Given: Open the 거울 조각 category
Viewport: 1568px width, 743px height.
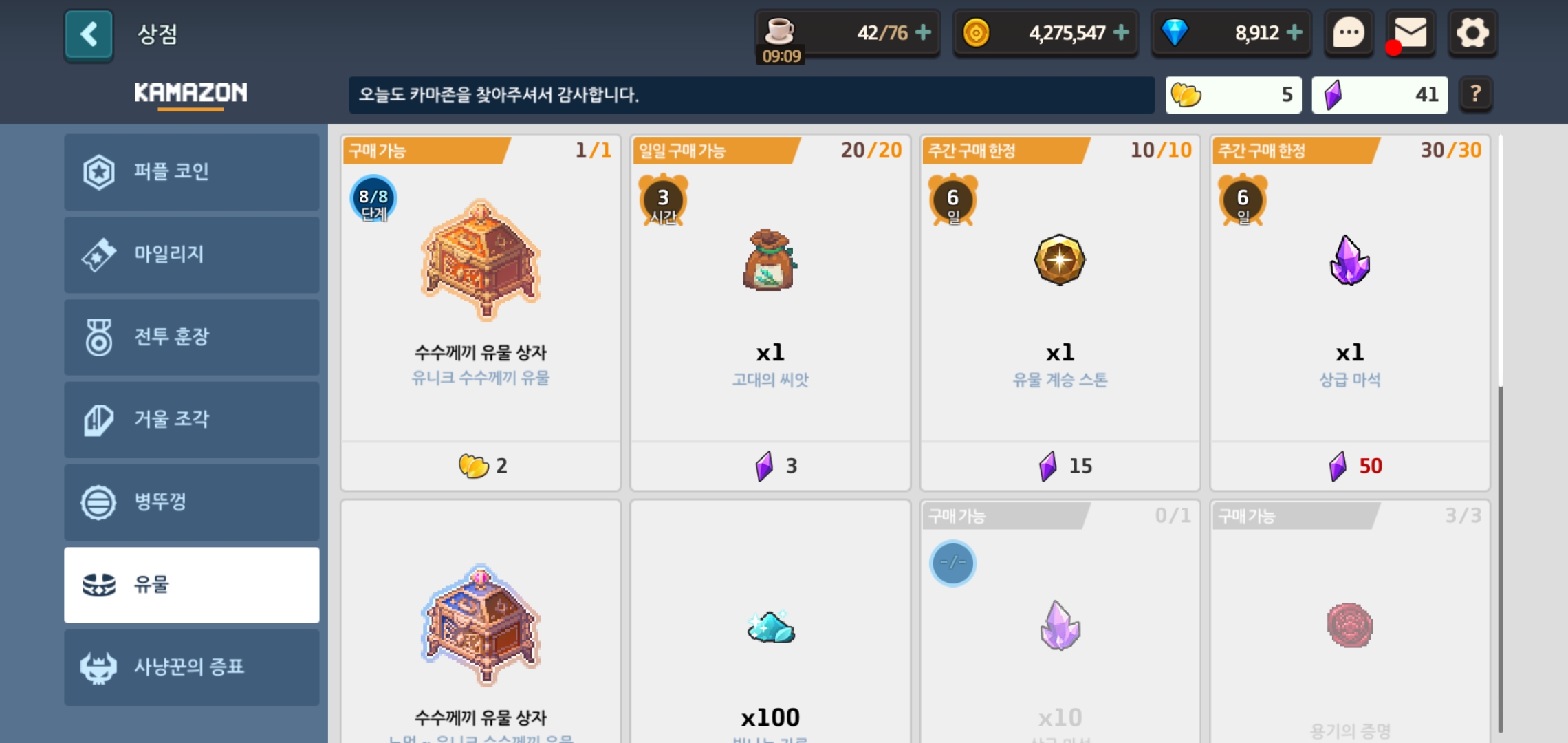Looking at the screenshot, I should (x=192, y=420).
